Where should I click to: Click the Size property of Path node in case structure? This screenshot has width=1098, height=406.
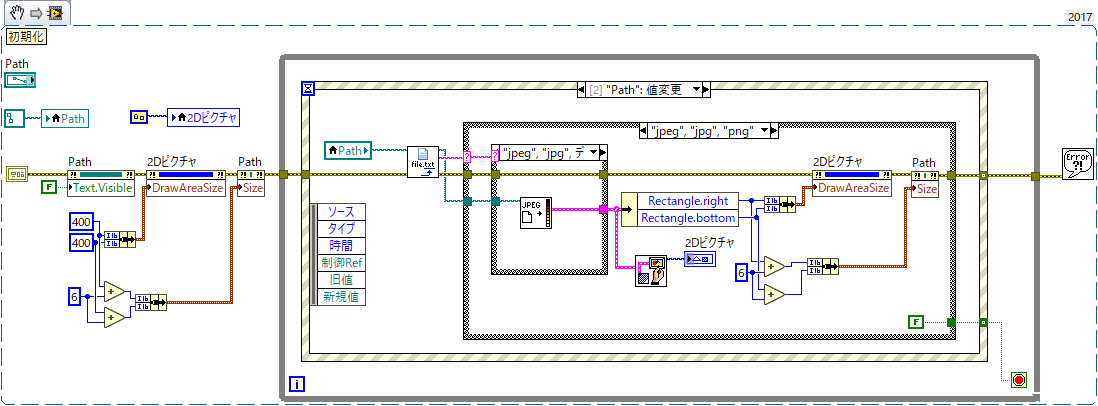tap(924, 188)
